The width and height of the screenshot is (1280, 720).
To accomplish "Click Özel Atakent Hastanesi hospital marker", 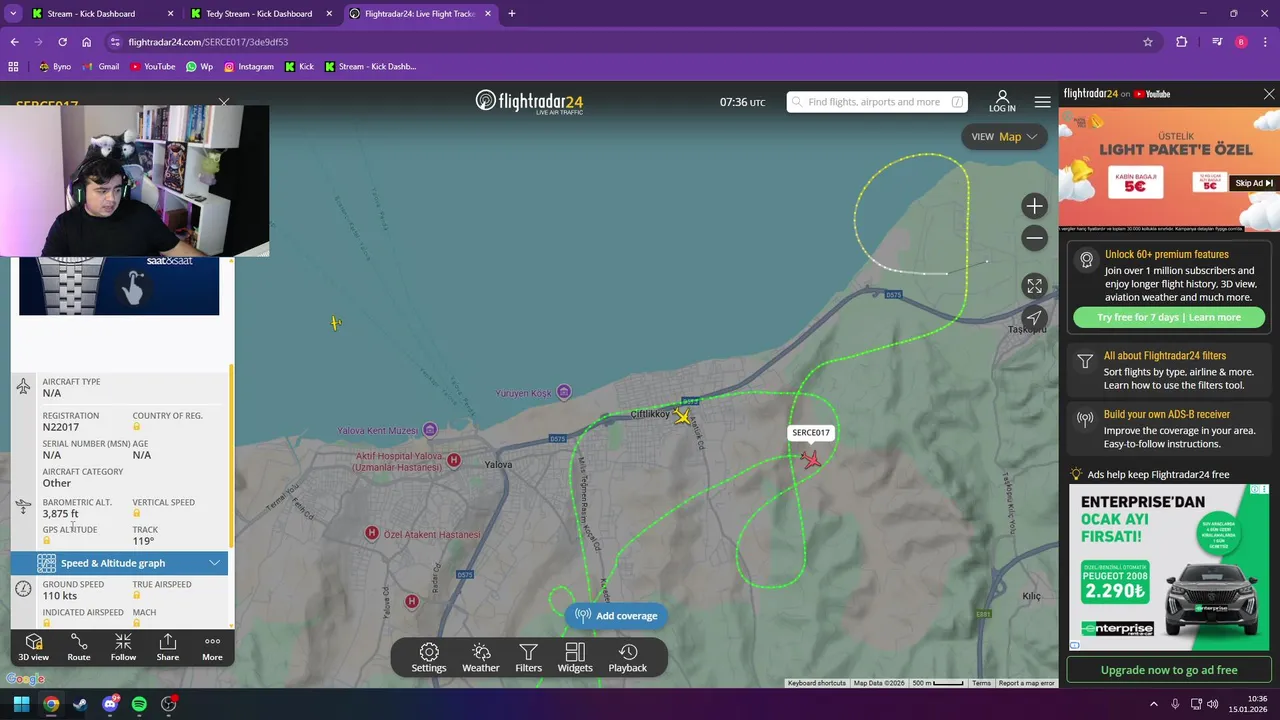I will pyautogui.click(x=372, y=533).
